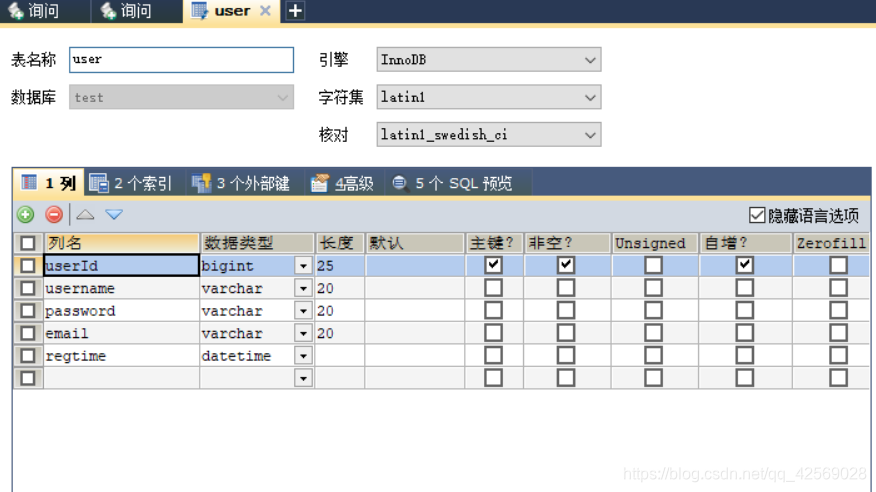The image size is (876, 492).
Task: Toggle select-all checkbox in header row
Action: pos(27,243)
